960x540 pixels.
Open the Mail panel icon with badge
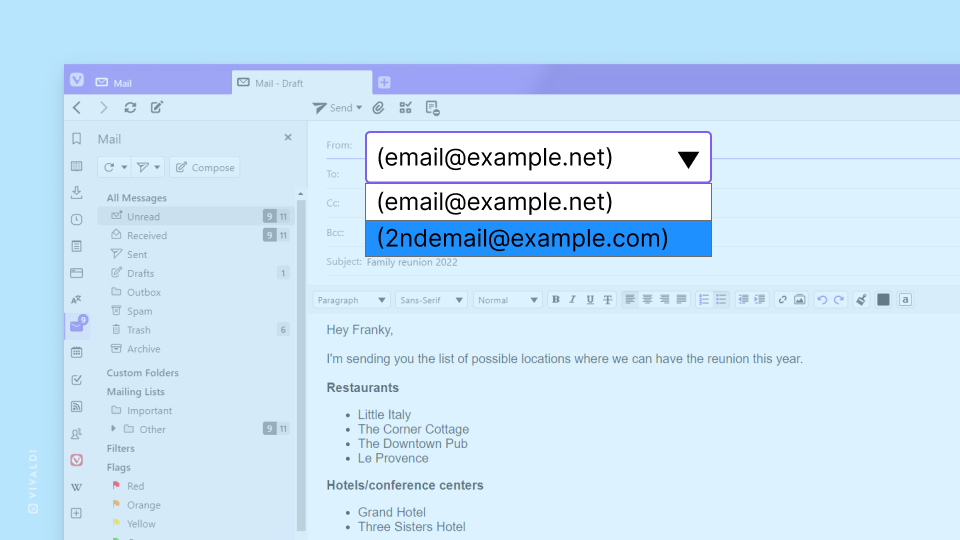click(77, 325)
